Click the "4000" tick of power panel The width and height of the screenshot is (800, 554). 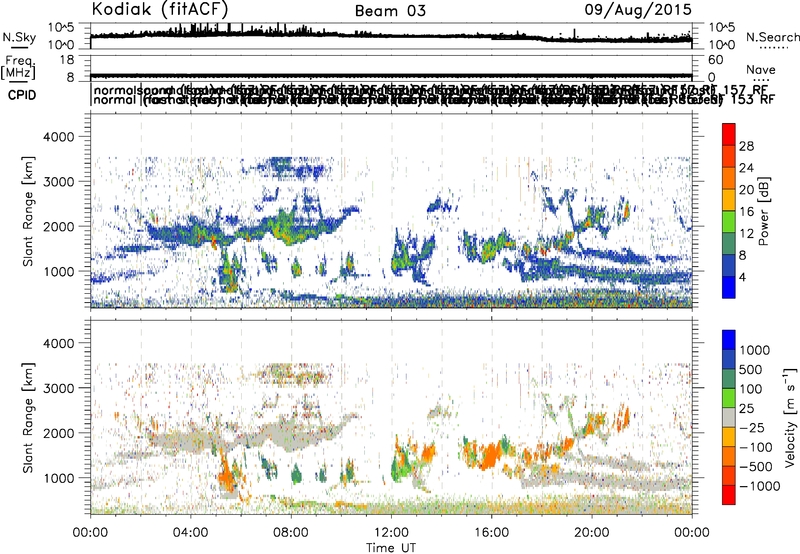pyautogui.click(x=58, y=137)
